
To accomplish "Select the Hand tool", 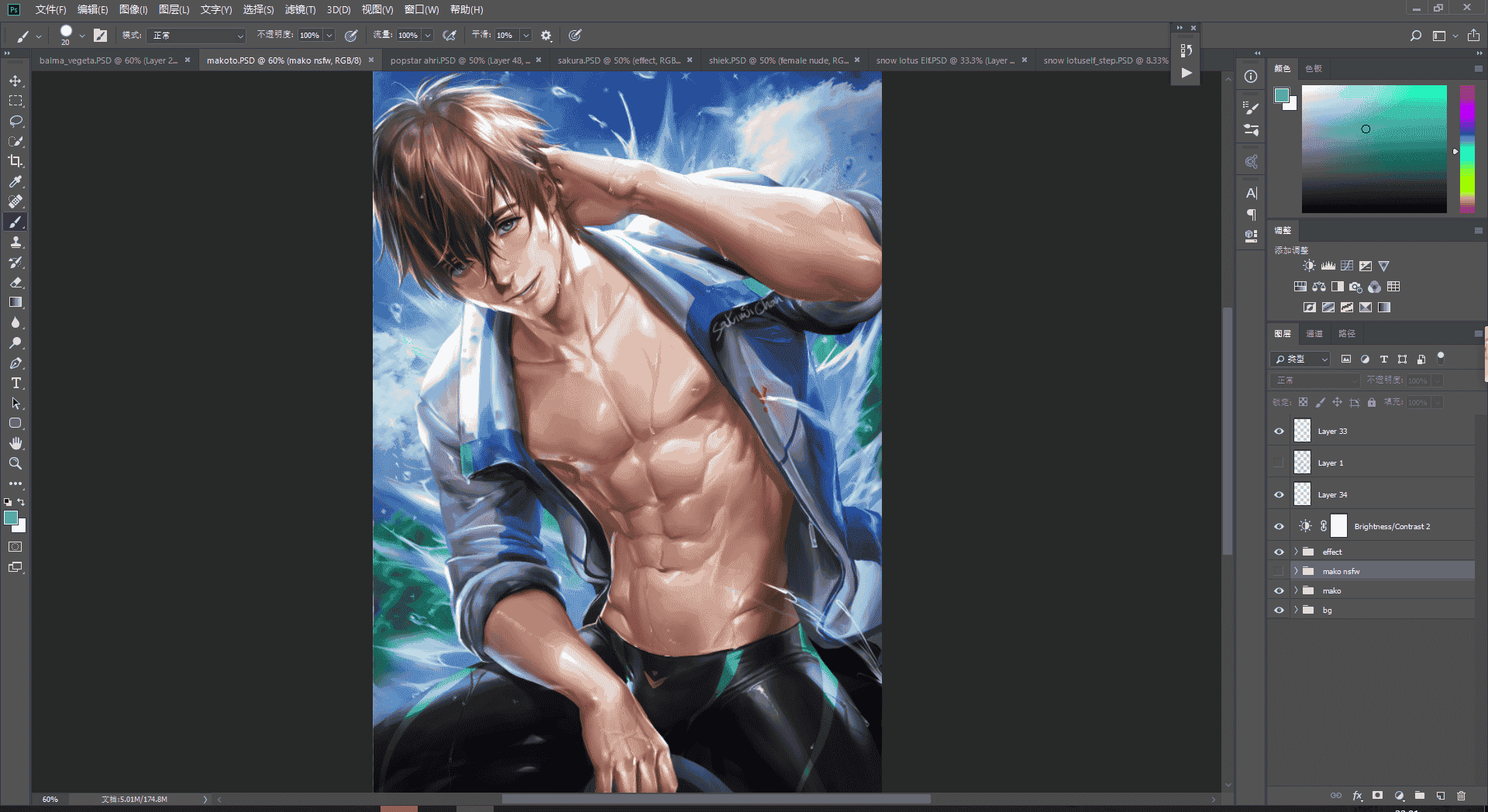I will (15, 443).
